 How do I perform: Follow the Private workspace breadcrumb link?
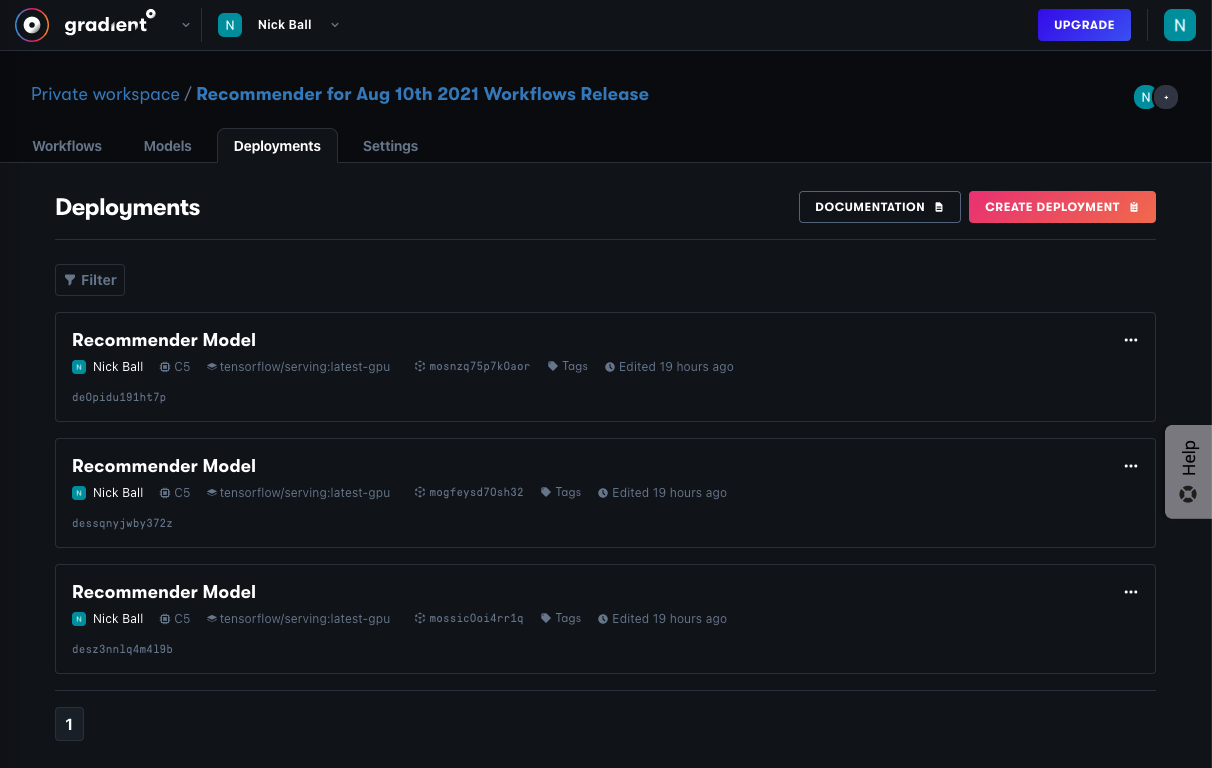pos(105,94)
